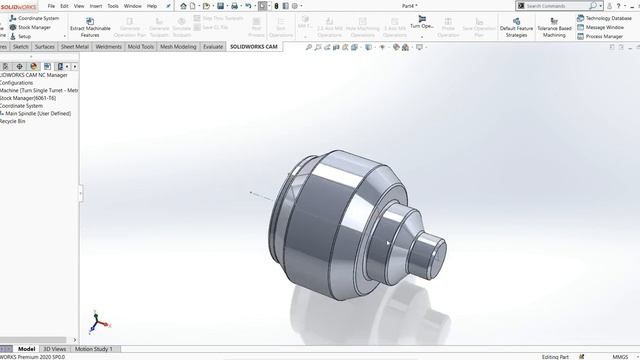Screen dimensions: 640x360
Task: Open the Tools menu
Action: click(113, 6)
